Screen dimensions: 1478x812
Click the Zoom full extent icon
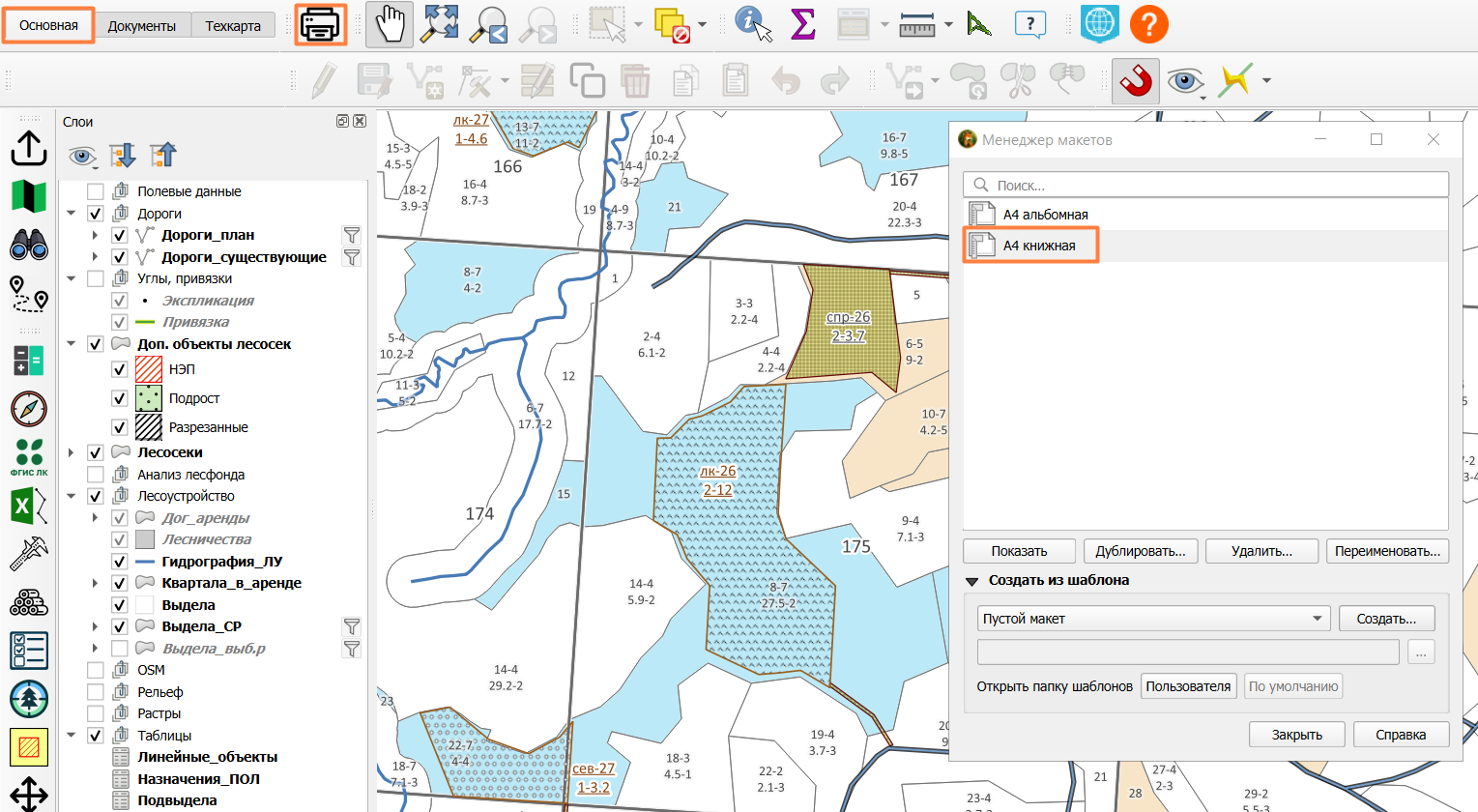pos(440,25)
